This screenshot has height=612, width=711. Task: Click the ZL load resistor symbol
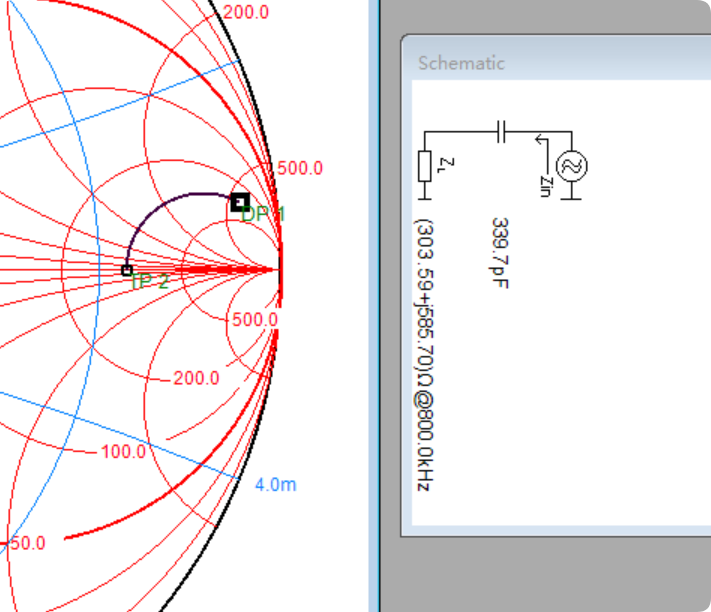[425, 165]
